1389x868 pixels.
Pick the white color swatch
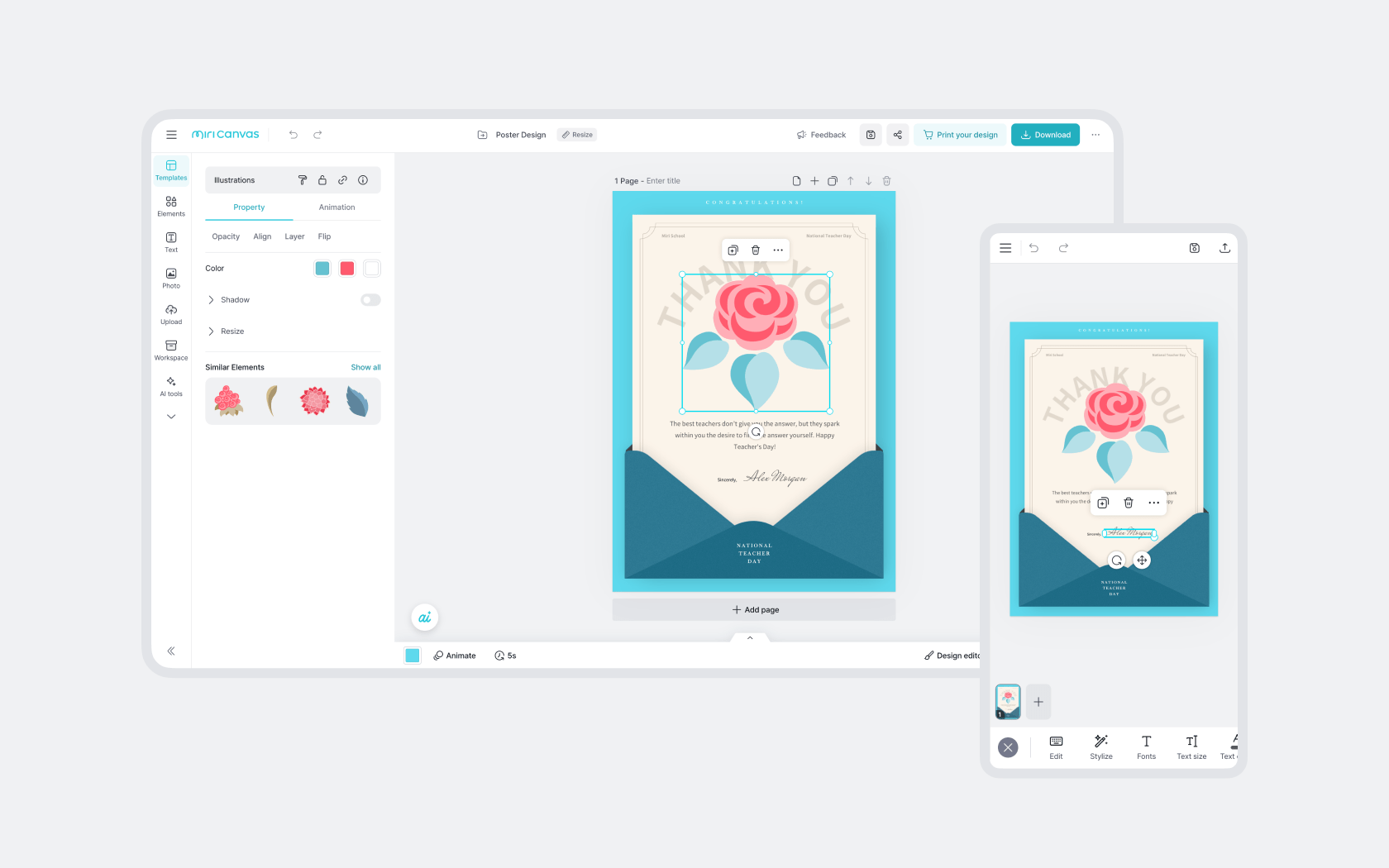[x=372, y=269]
